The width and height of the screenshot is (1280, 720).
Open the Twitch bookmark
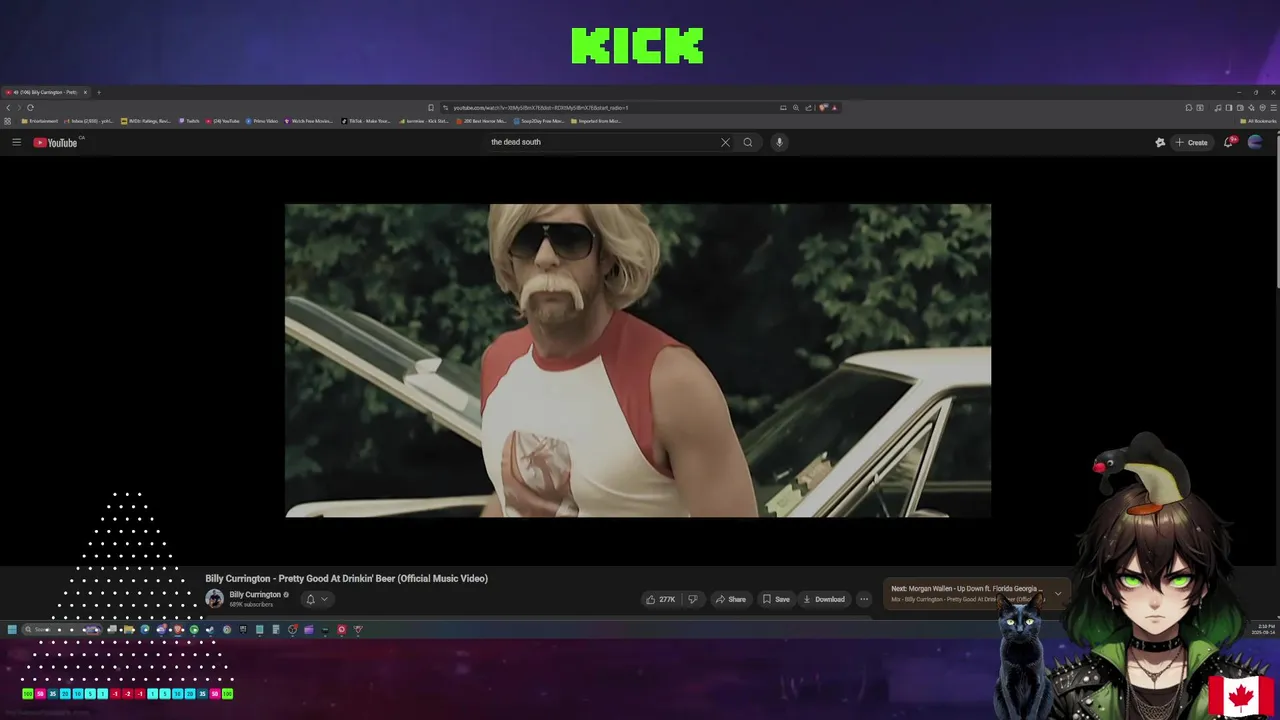189,121
